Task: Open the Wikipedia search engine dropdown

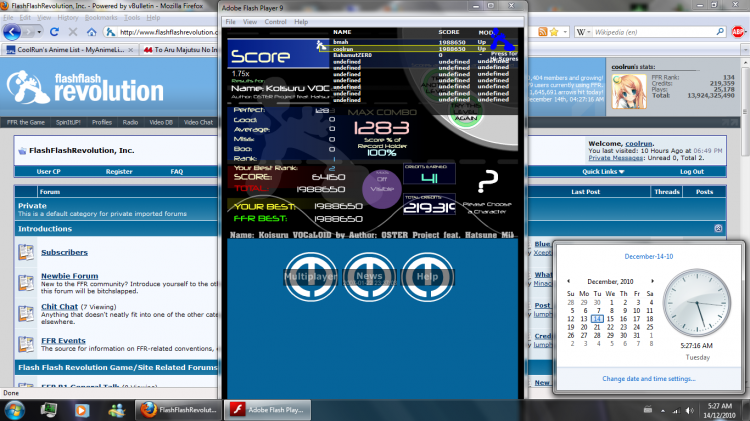Action: click(584, 32)
